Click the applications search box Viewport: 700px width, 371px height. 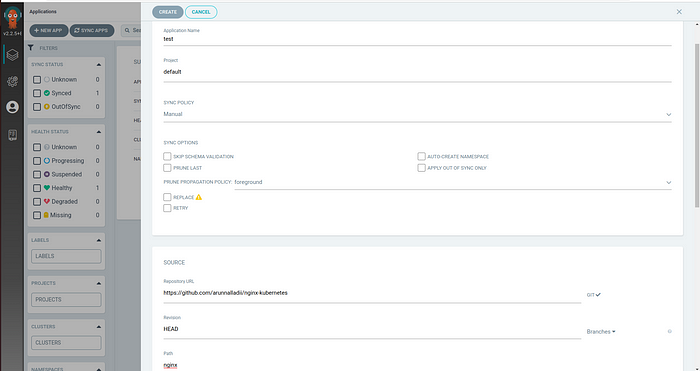[131, 30]
